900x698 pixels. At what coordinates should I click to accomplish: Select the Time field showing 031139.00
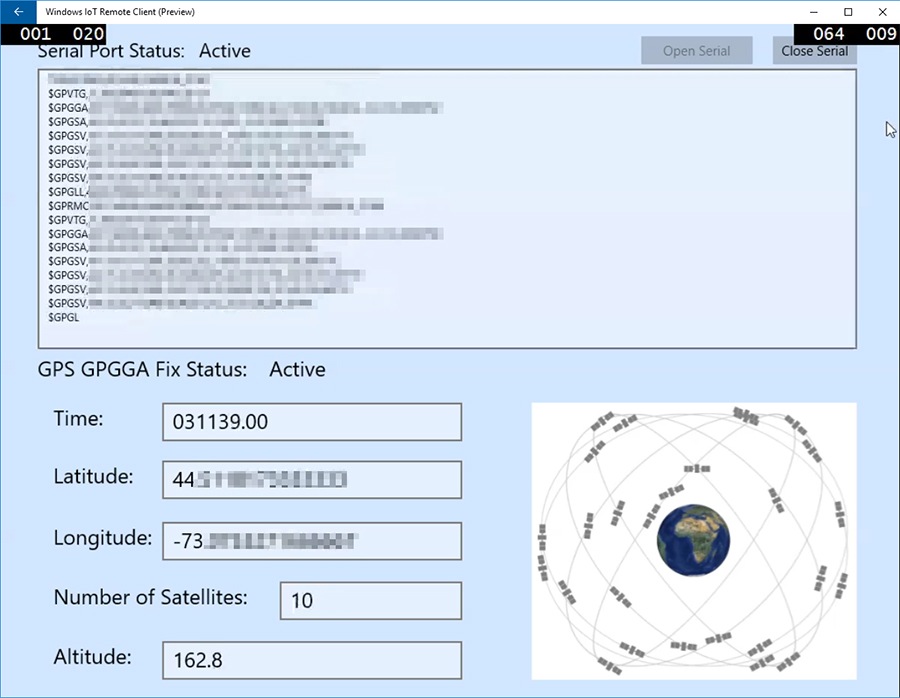pyautogui.click(x=312, y=422)
